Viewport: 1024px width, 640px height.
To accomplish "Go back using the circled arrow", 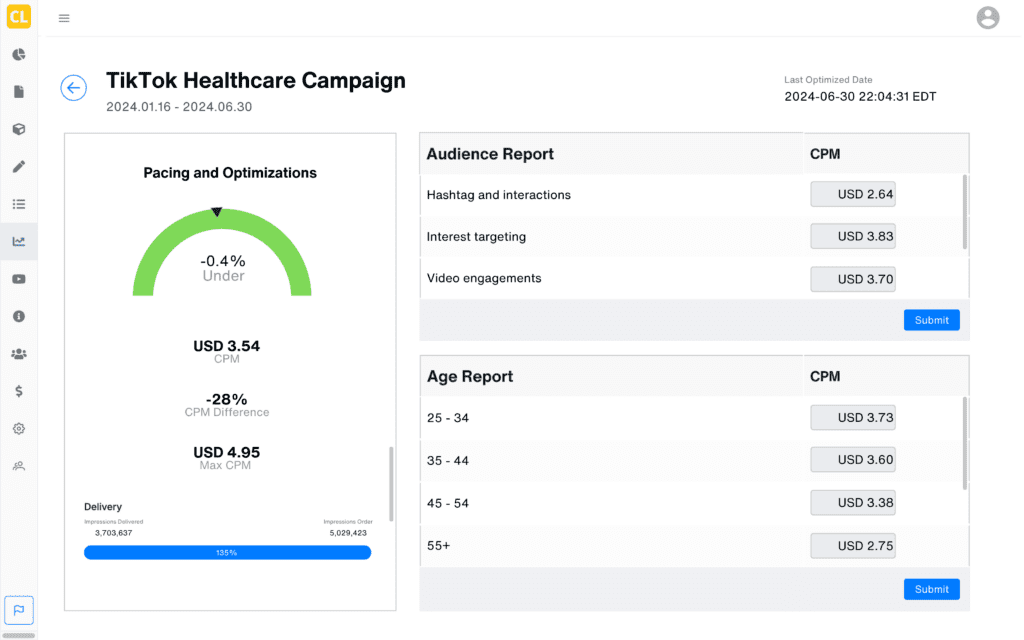I will (x=74, y=88).
